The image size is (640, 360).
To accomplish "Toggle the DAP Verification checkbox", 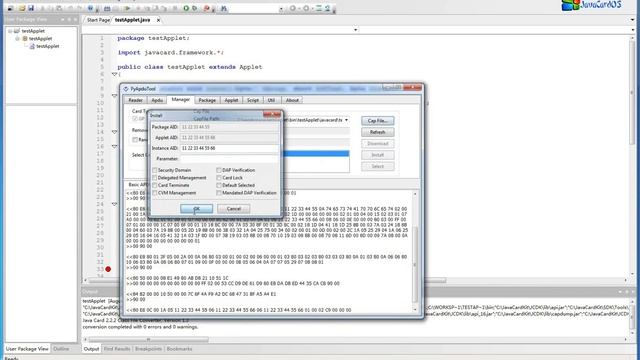I will [x=219, y=170].
